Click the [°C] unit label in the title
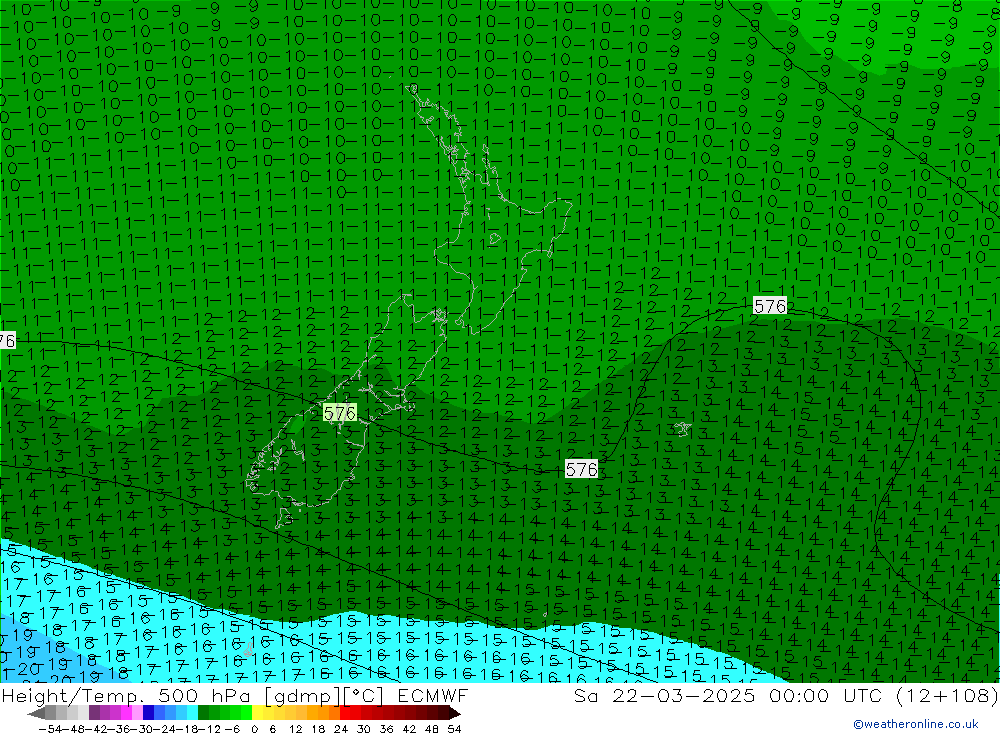Viewport: 1000px width, 733px height. [363, 695]
